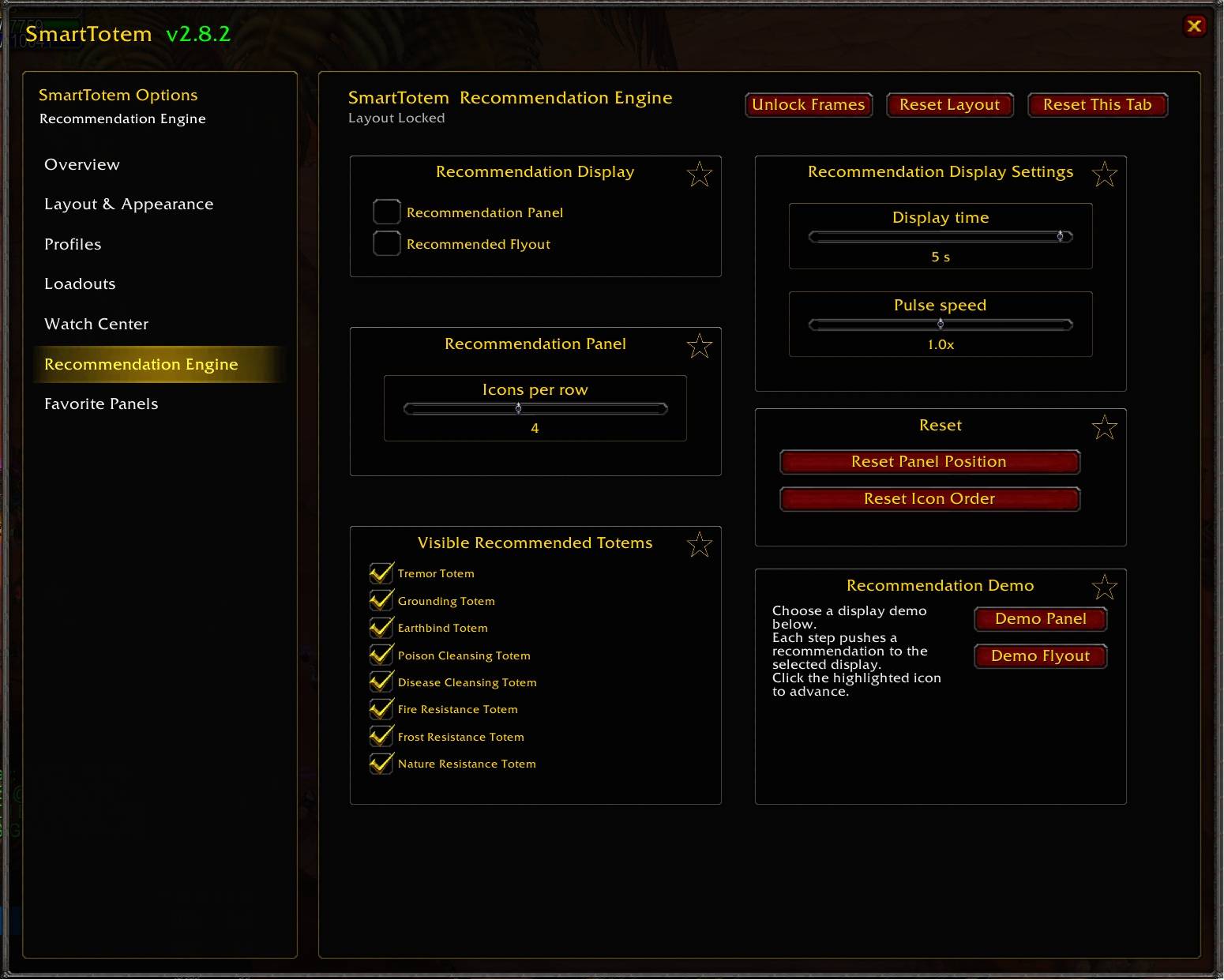Click the Icons per row slider
Image resolution: width=1224 pixels, height=980 pixels.
[535, 408]
